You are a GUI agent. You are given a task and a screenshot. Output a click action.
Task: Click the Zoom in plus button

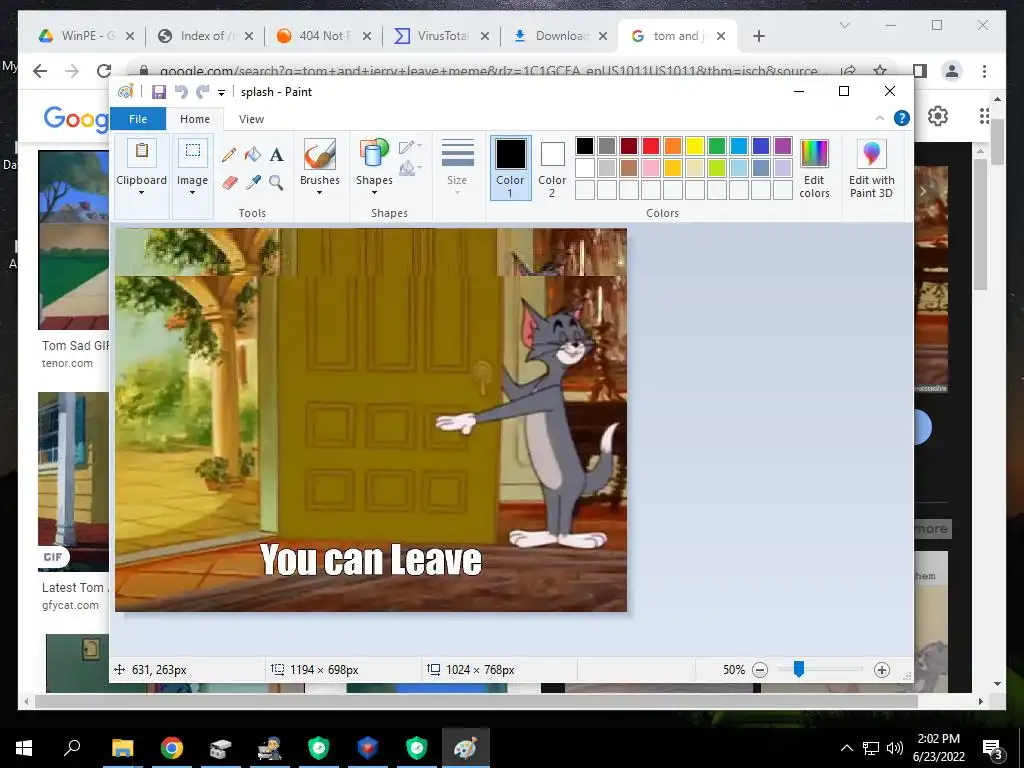click(882, 670)
